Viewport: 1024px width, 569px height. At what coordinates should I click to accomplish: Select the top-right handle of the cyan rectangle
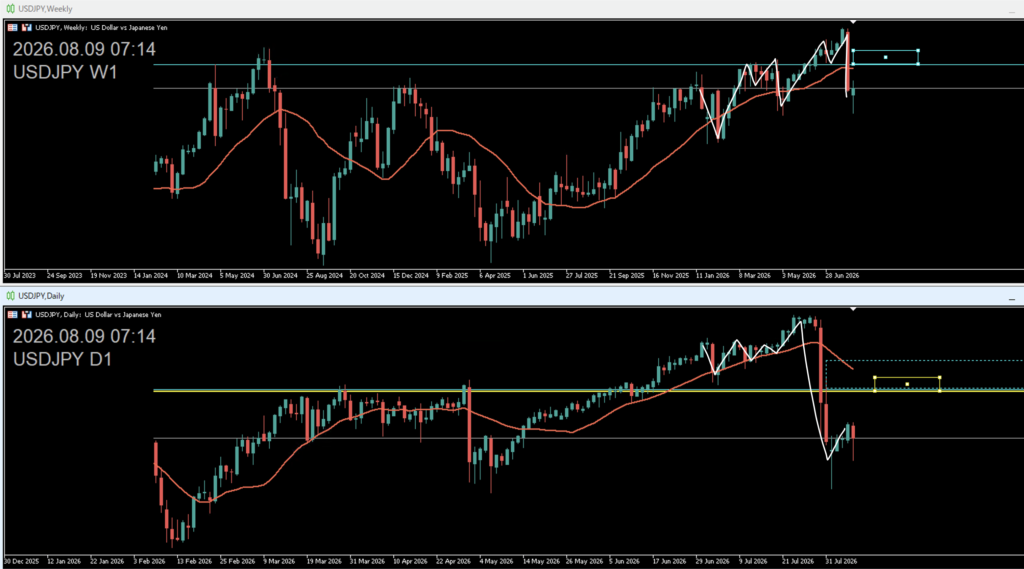918,50
